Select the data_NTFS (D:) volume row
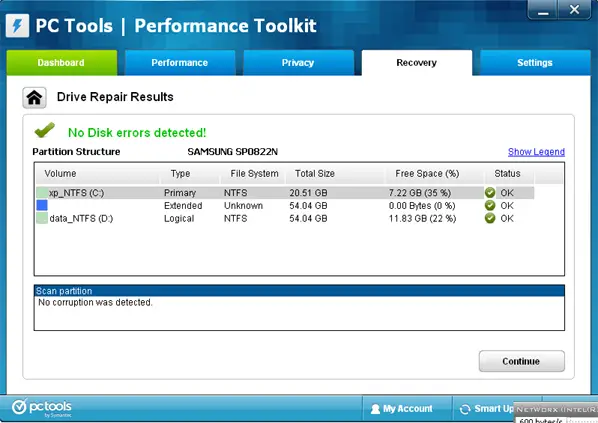Image resolution: width=598 pixels, height=423 pixels. (x=285, y=218)
